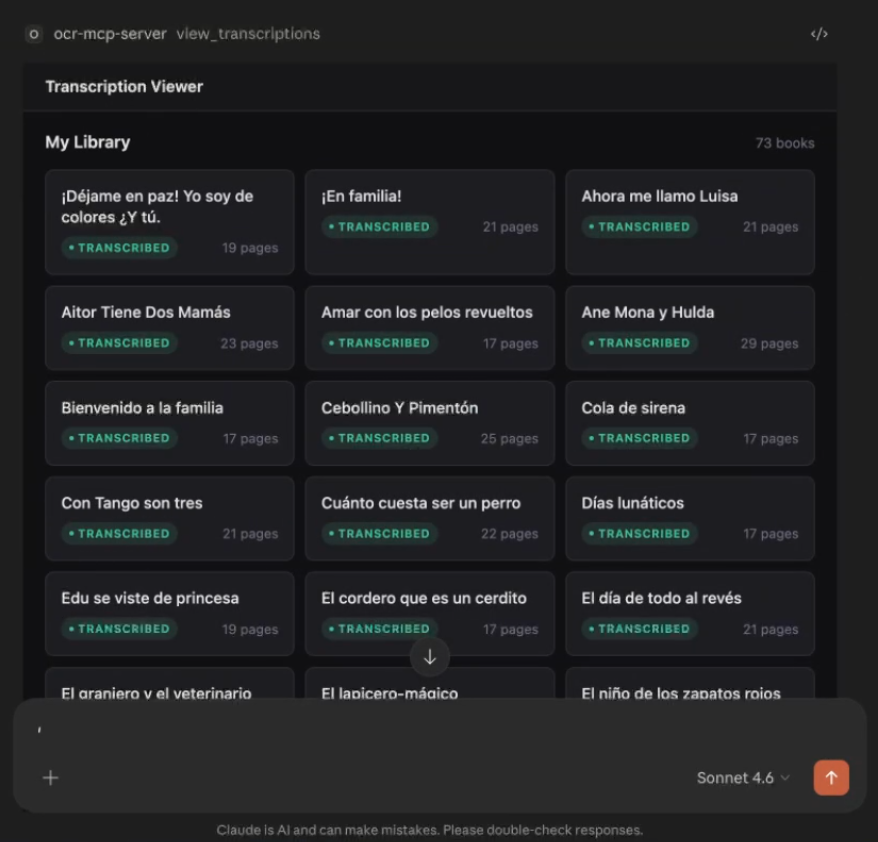Click TRANSCRIBED badge on Edu se viste de princesa
878x842 pixels.
(x=119, y=629)
